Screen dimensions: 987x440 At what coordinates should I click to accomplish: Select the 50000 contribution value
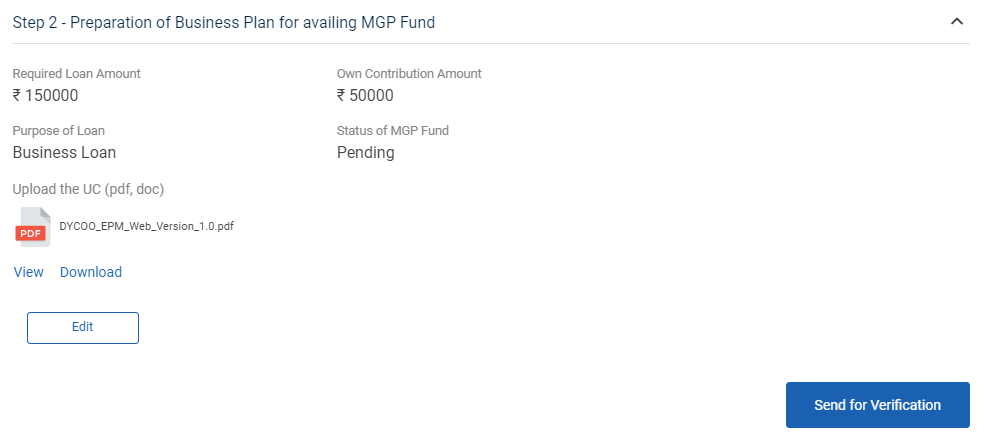pyautogui.click(x=371, y=96)
